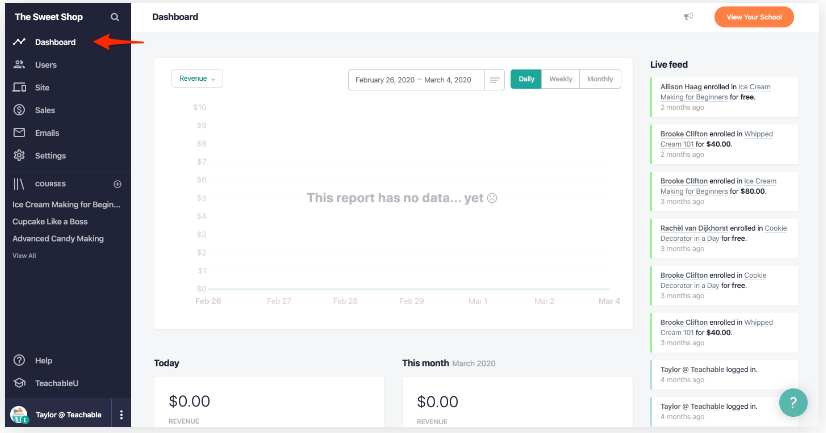Click the View Your School button
Image resolution: width=826 pixels, height=433 pixels.
coord(753,17)
